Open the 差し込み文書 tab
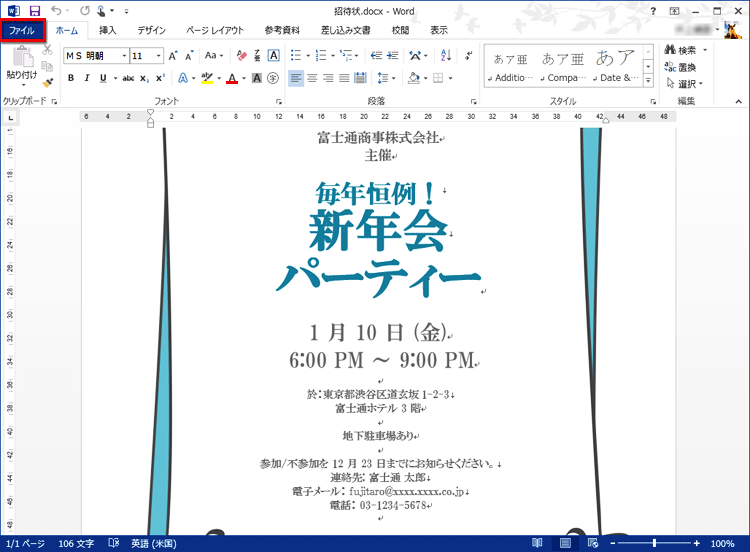The width and height of the screenshot is (750, 552). (345, 31)
